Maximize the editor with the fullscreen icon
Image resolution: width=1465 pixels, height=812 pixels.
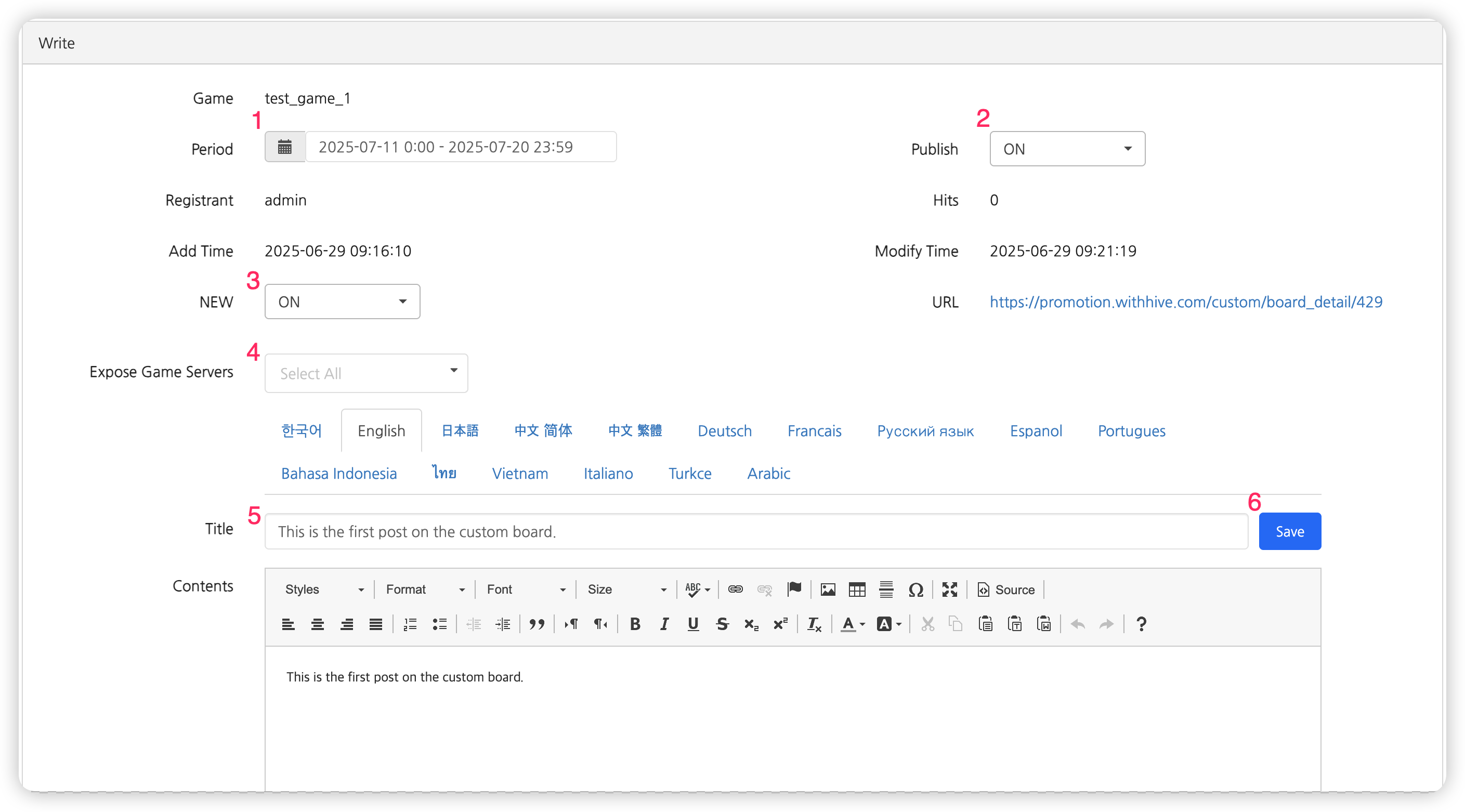click(x=949, y=590)
